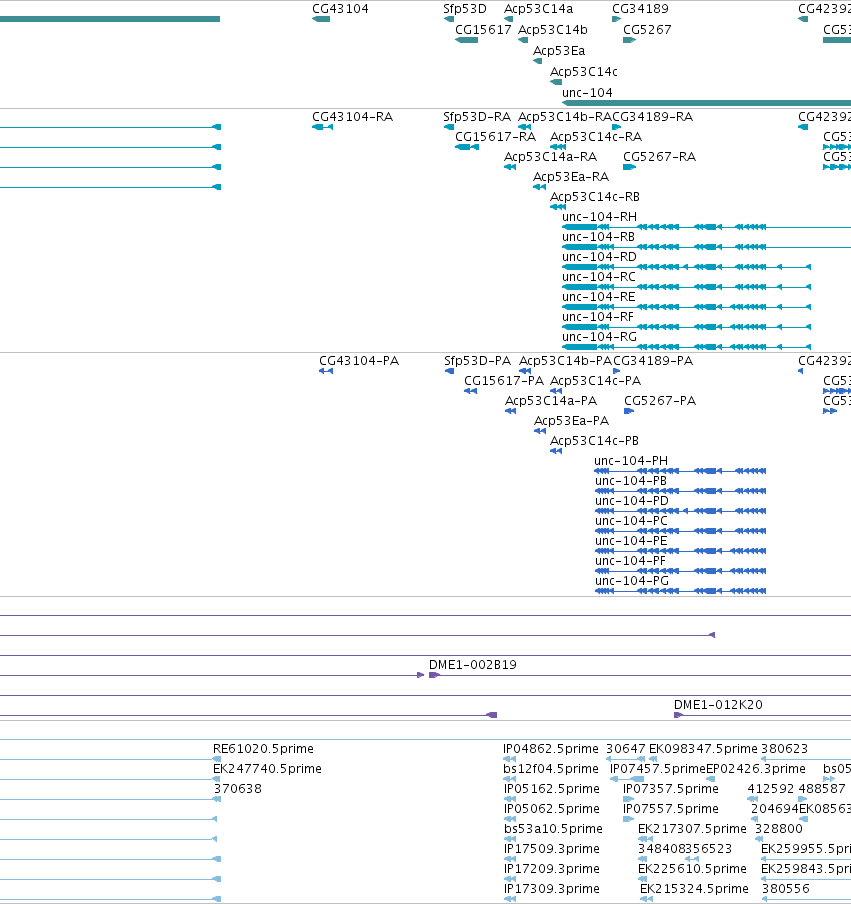
Task: Select the unc-104-RB transcript label
Action: (598, 237)
